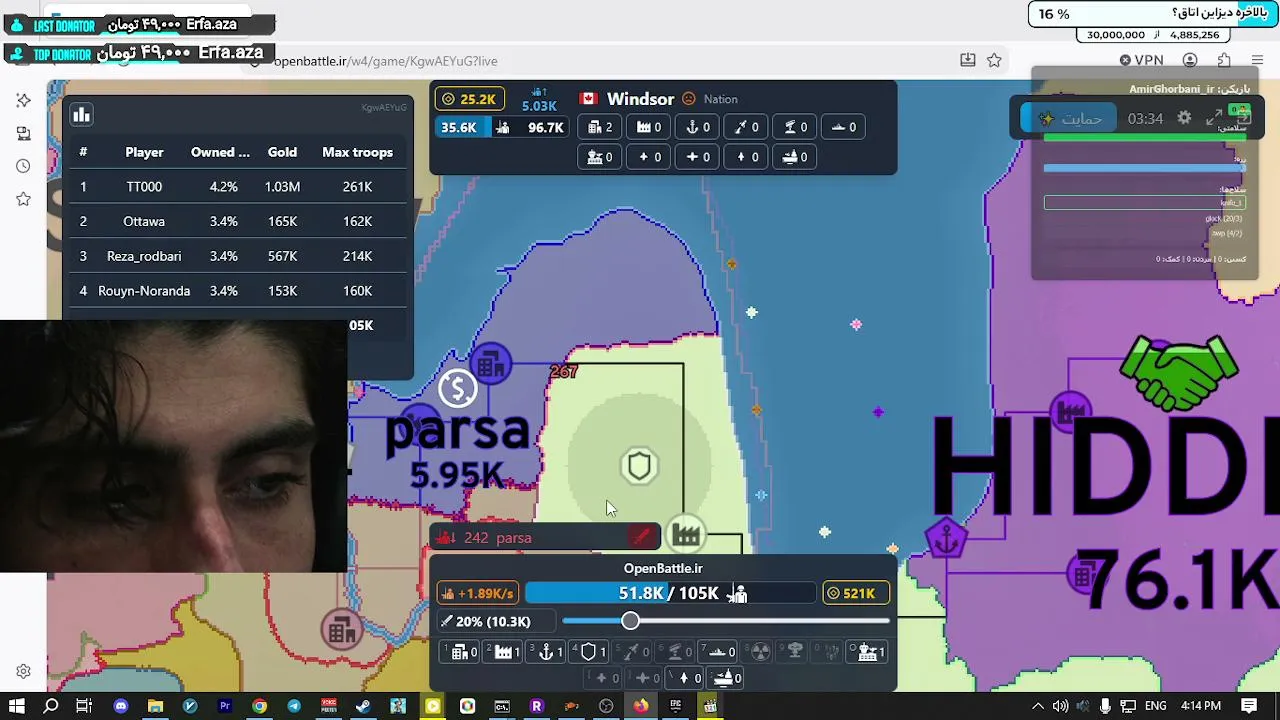Click the troops 51.8K / 105K bar

point(669,593)
